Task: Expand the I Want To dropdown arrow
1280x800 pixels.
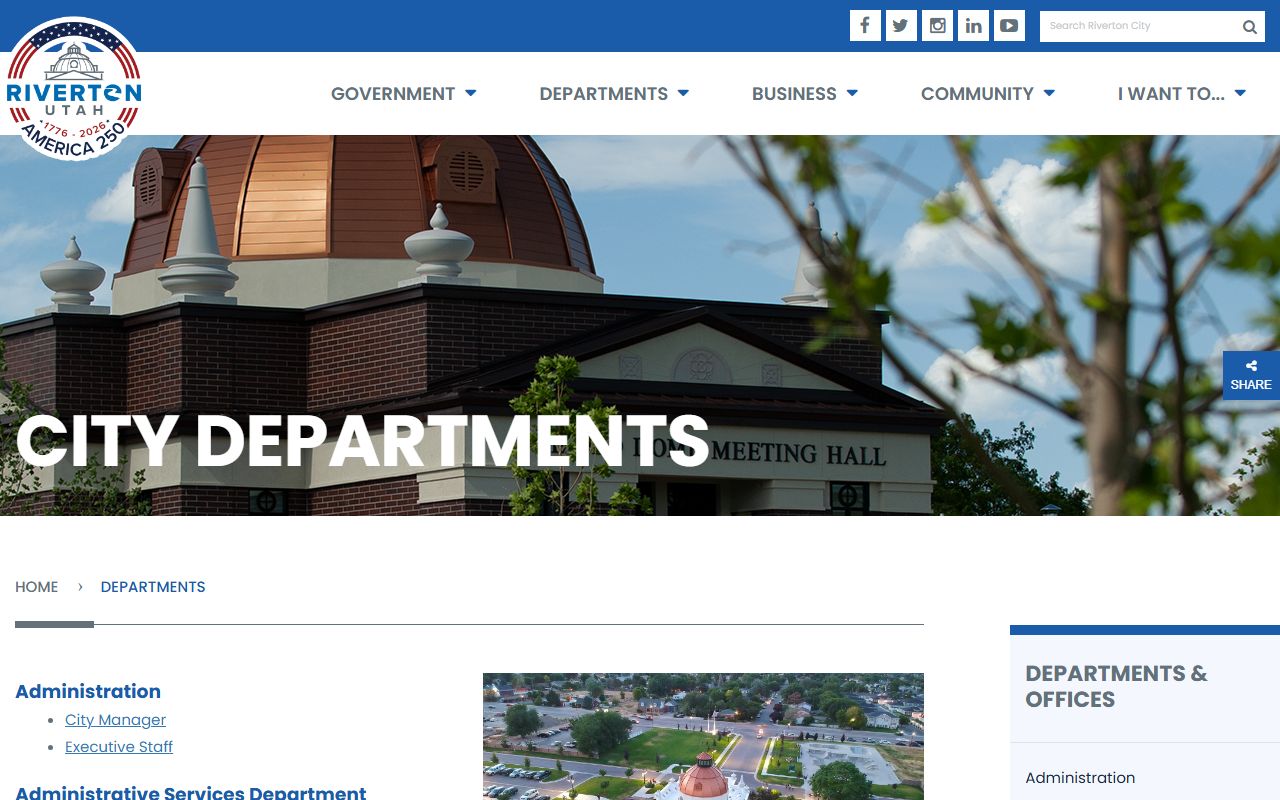Action: [x=1240, y=93]
